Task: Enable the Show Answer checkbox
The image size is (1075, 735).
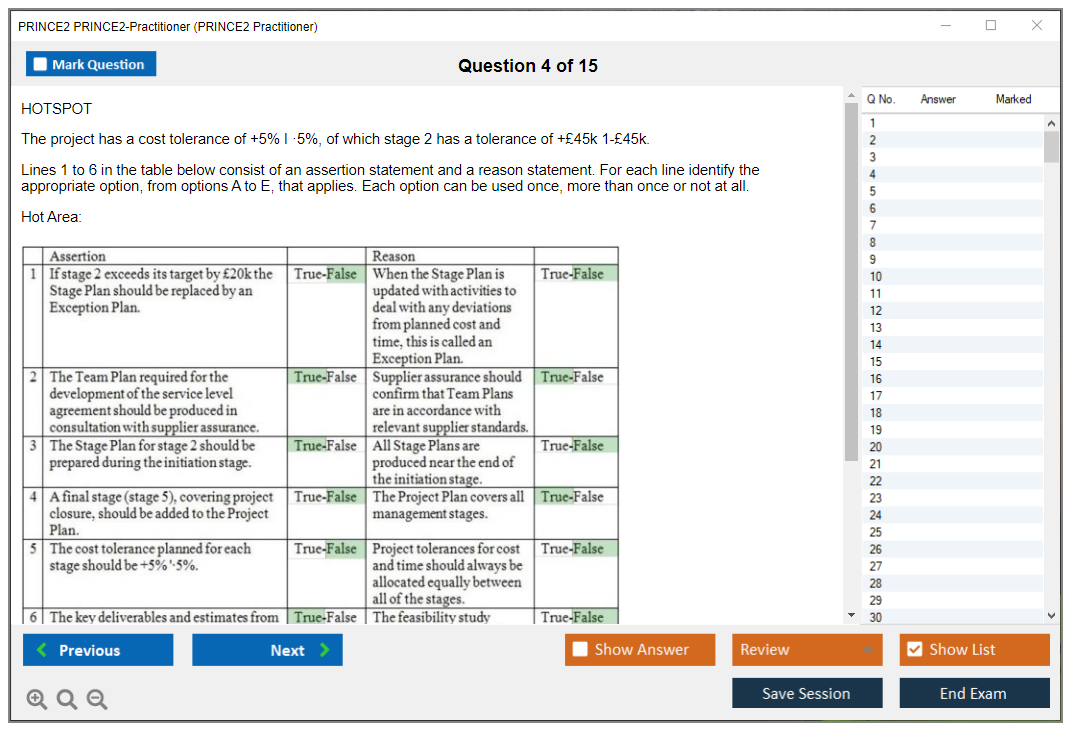Action: pyautogui.click(x=581, y=650)
